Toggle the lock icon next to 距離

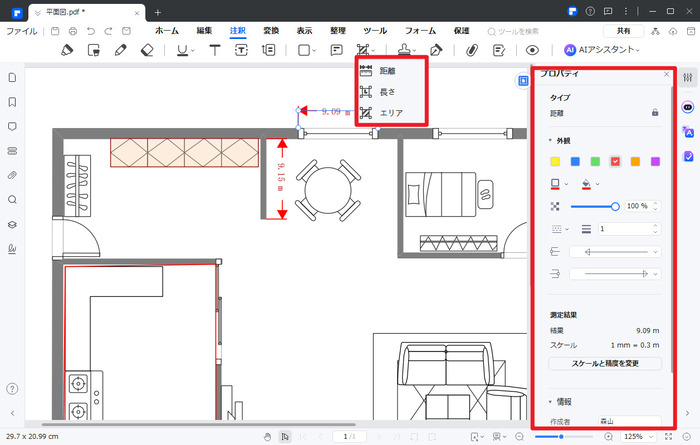coord(655,112)
